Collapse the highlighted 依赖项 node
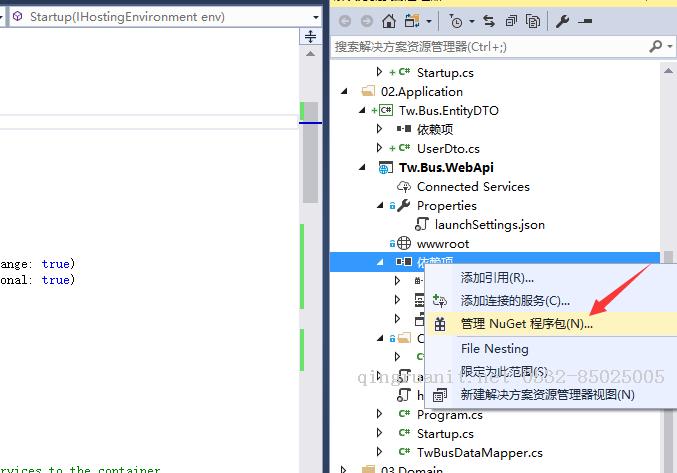The image size is (677, 473). (x=380, y=262)
